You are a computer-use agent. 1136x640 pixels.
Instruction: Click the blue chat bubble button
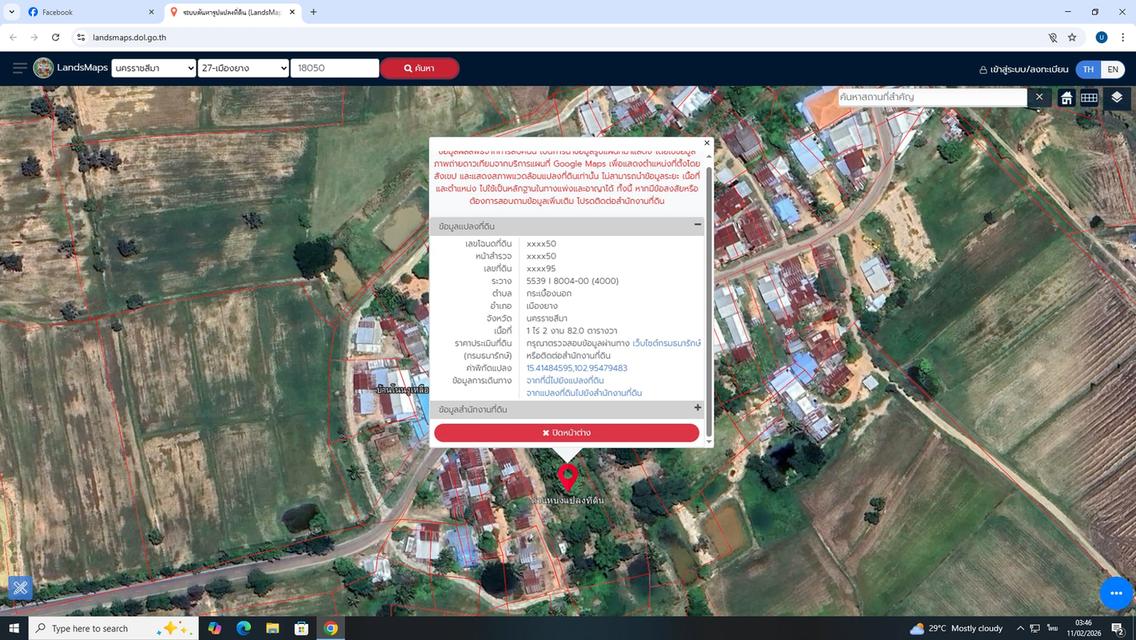coord(1116,593)
